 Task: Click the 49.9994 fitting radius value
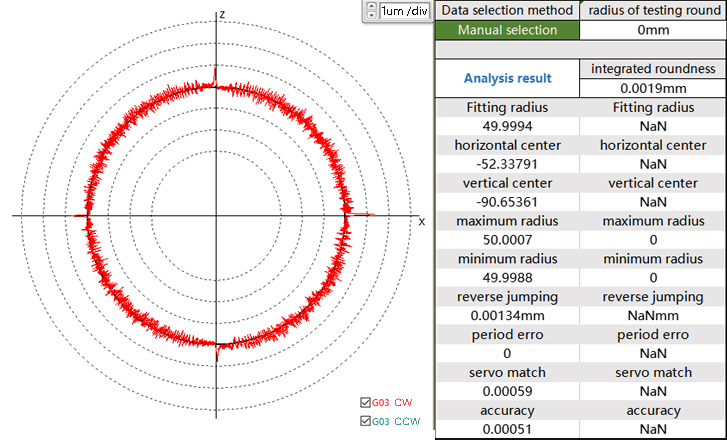(x=507, y=126)
